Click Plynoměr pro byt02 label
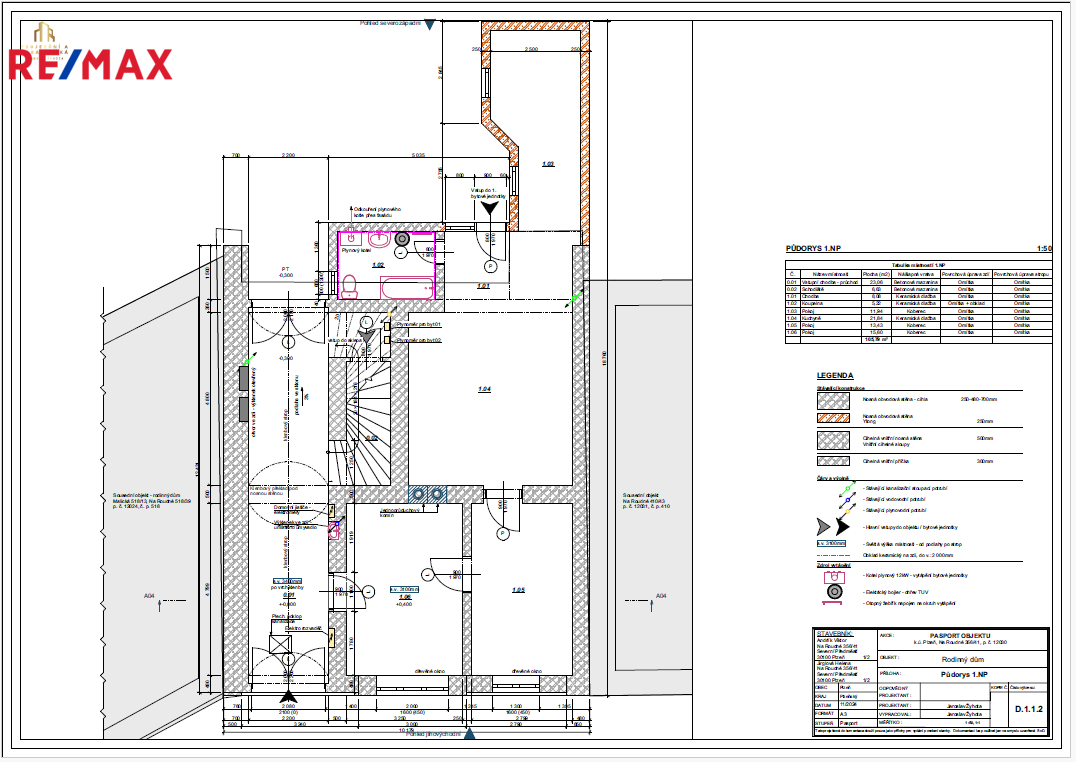The image size is (1076, 762). coord(418,340)
